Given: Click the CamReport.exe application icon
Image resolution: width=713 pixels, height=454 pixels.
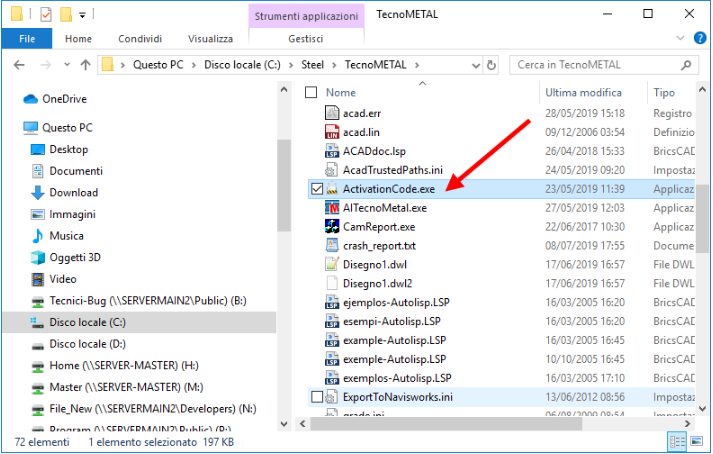Looking at the screenshot, I should tap(332, 227).
